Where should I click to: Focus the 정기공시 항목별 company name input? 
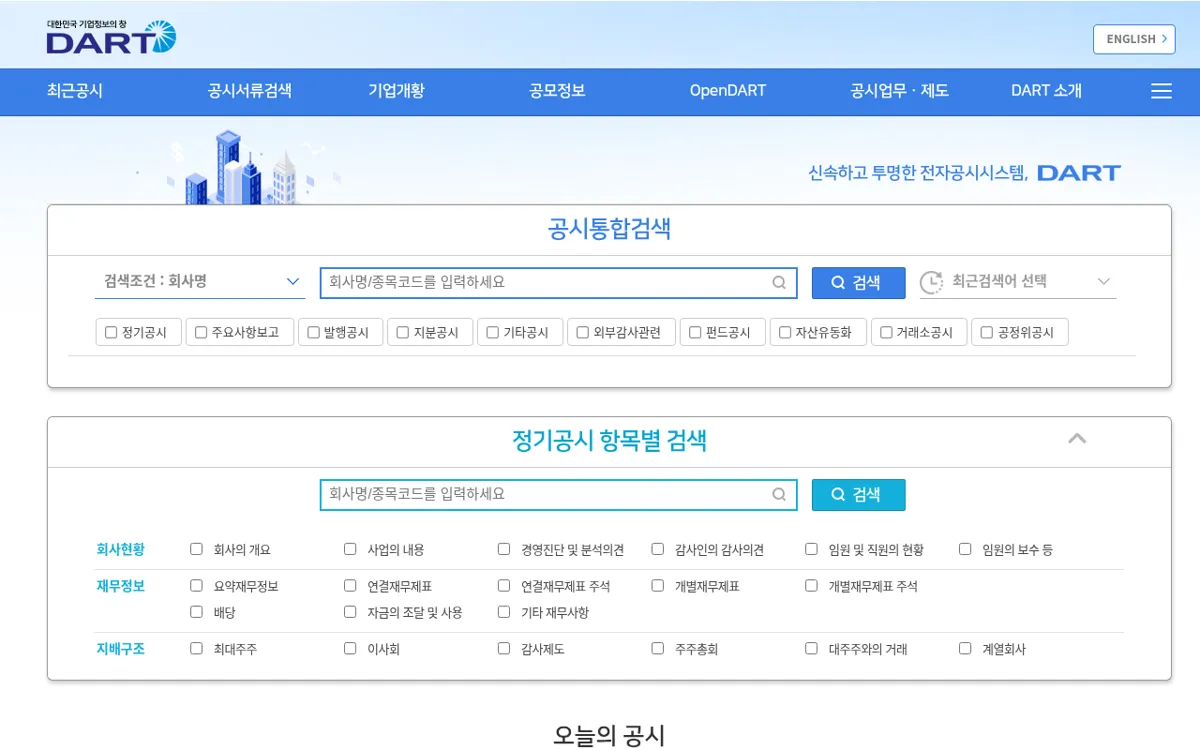tap(558, 495)
